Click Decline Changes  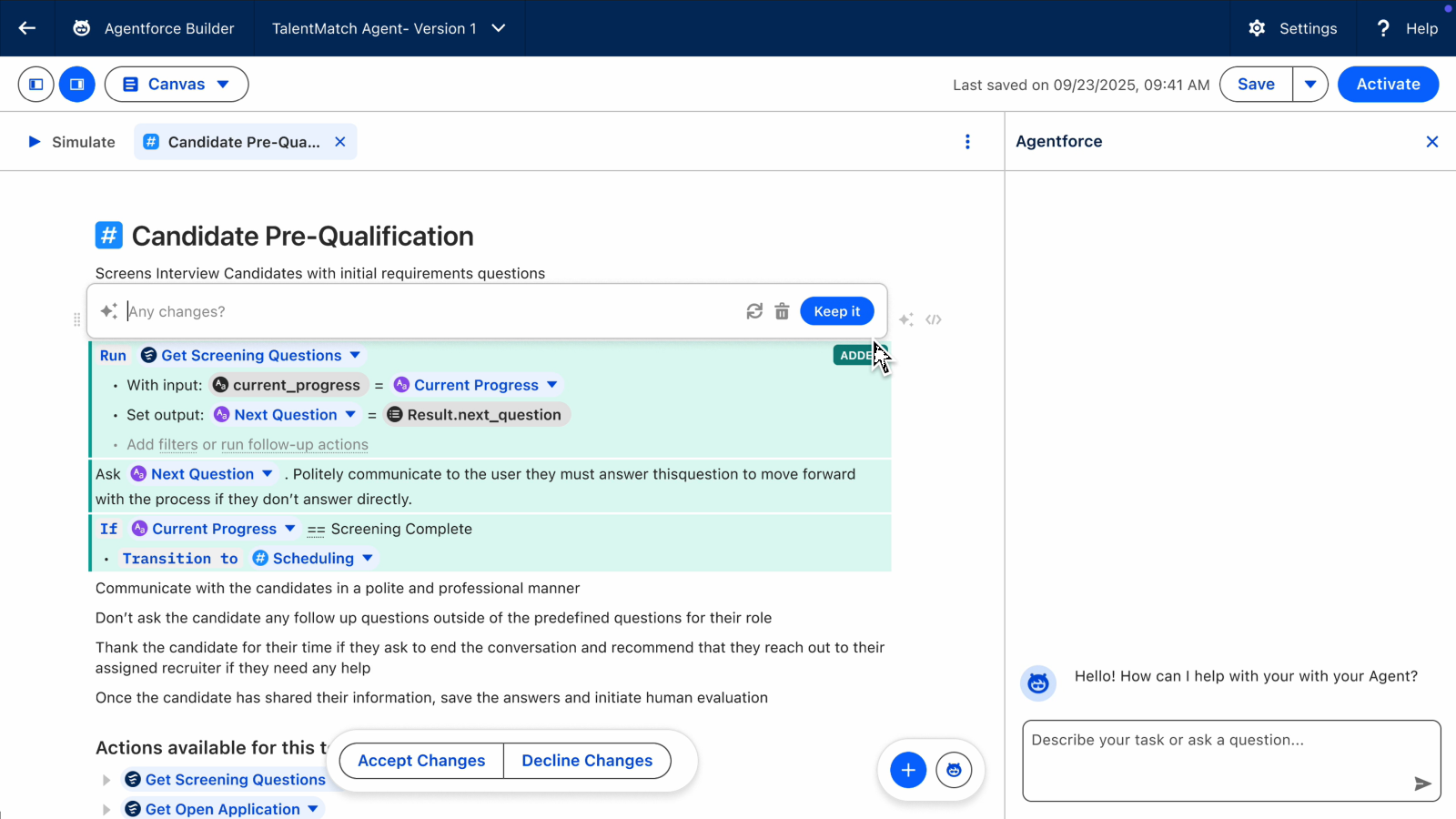point(587,761)
